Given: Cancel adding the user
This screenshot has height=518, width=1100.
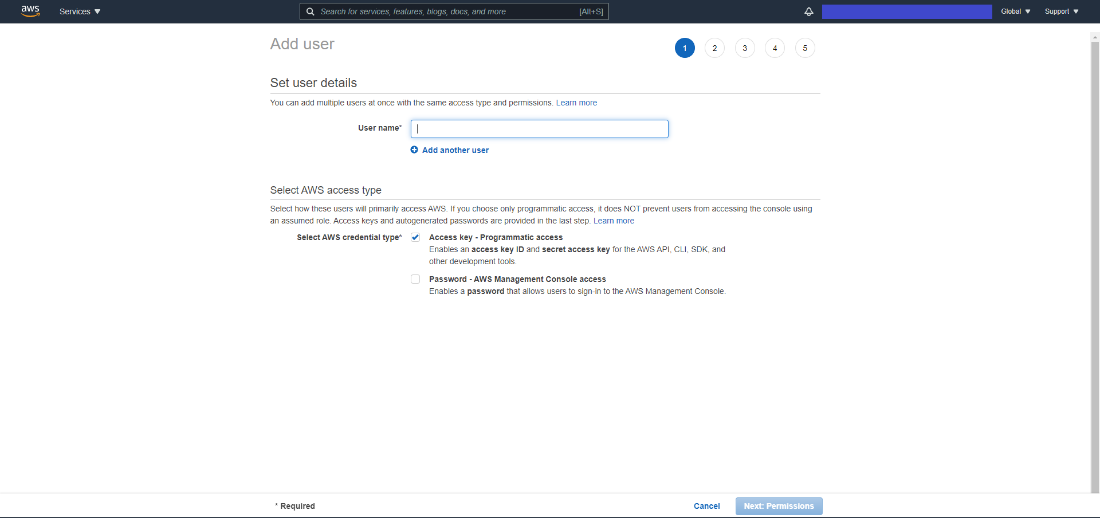Looking at the screenshot, I should [x=706, y=506].
